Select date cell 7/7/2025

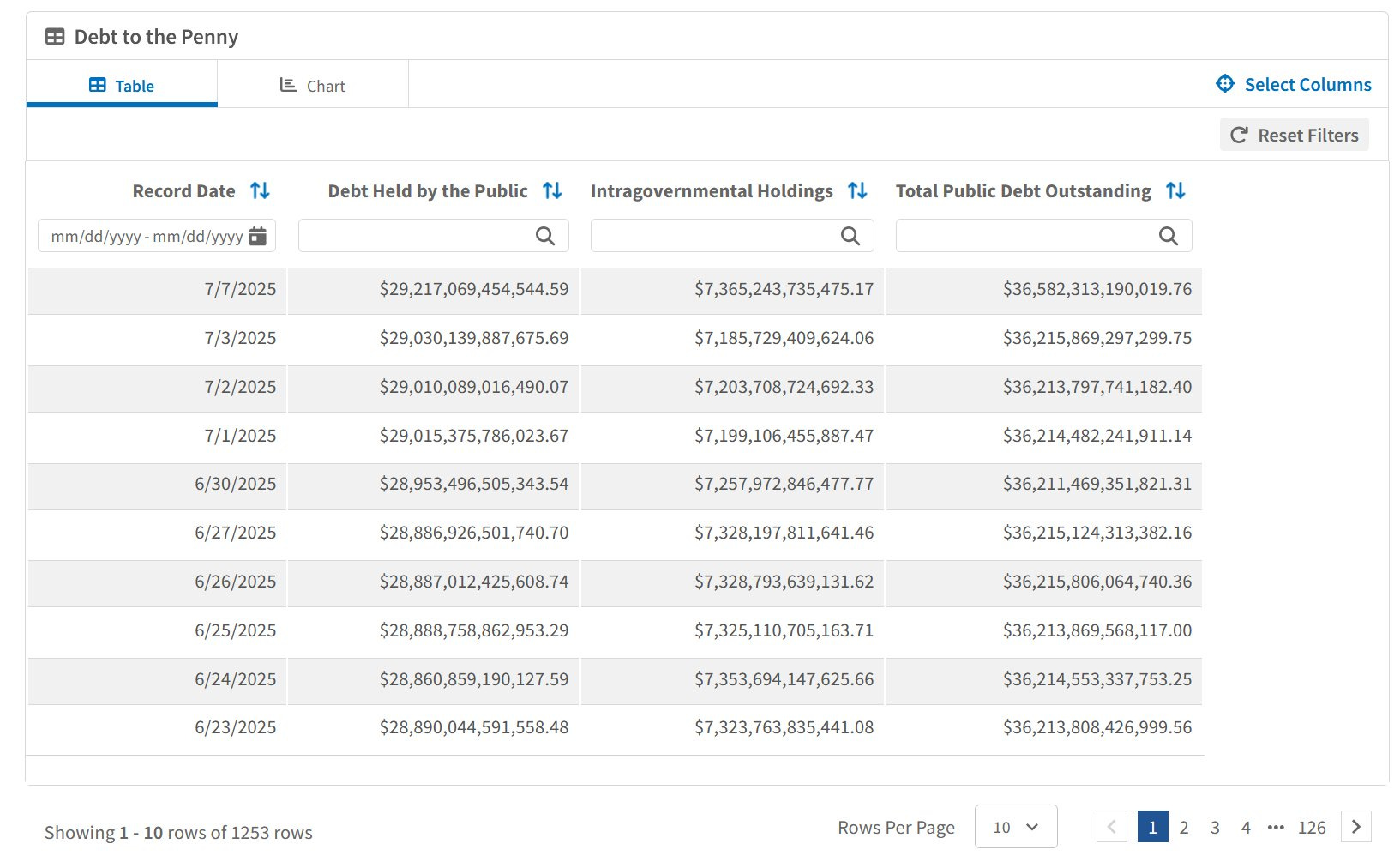tap(240, 289)
